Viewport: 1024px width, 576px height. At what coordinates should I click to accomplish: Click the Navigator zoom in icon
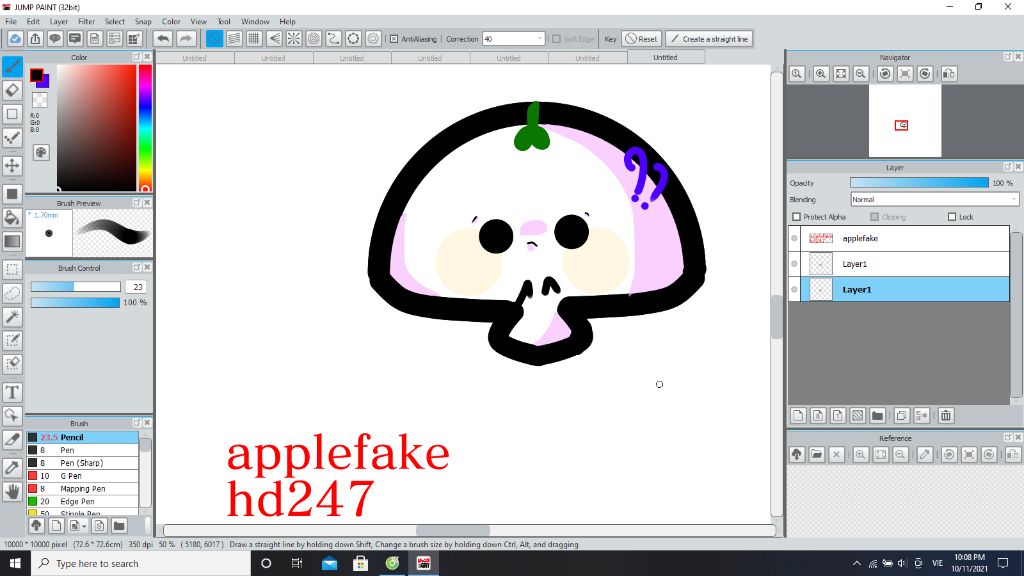821,74
